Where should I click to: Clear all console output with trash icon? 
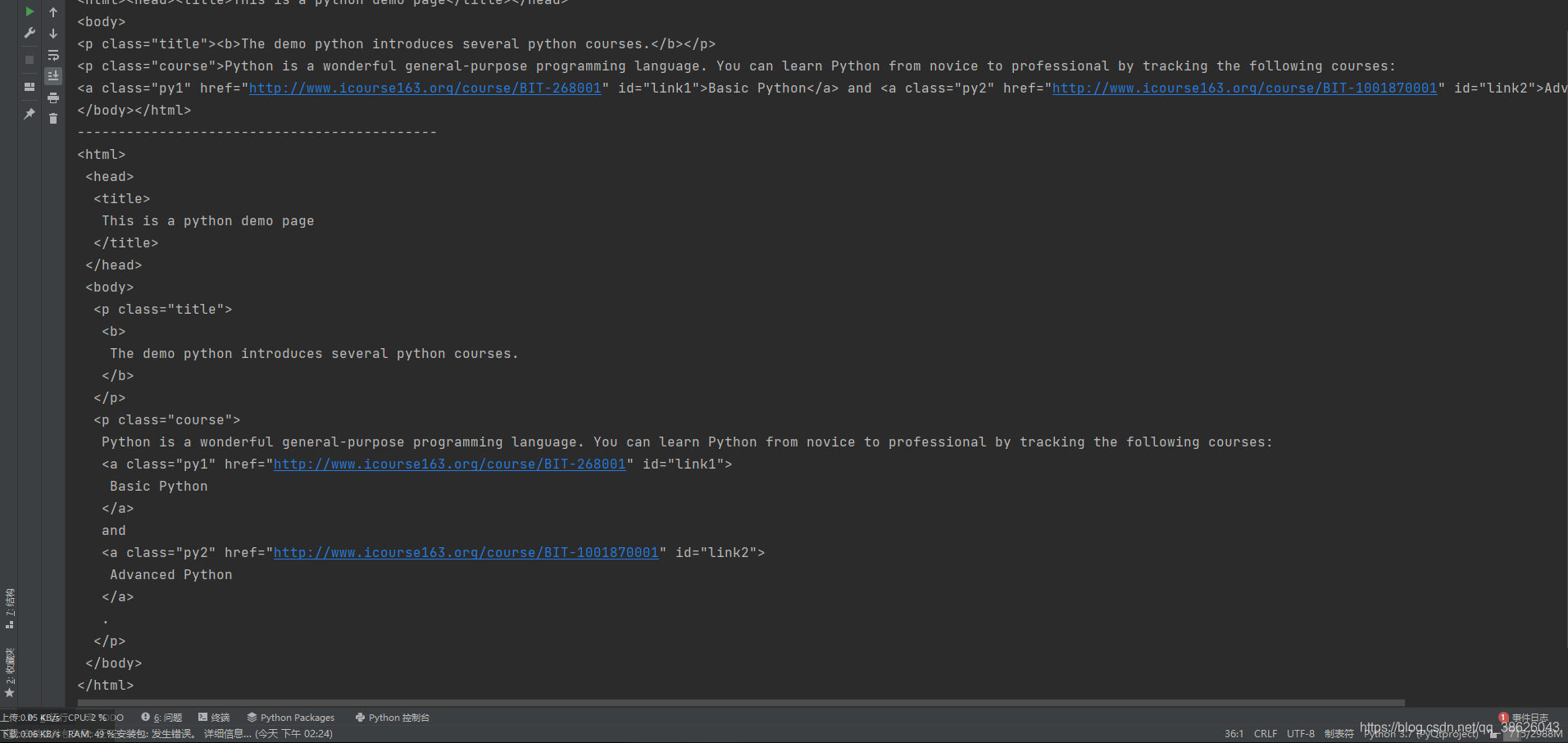tap(53, 119)
